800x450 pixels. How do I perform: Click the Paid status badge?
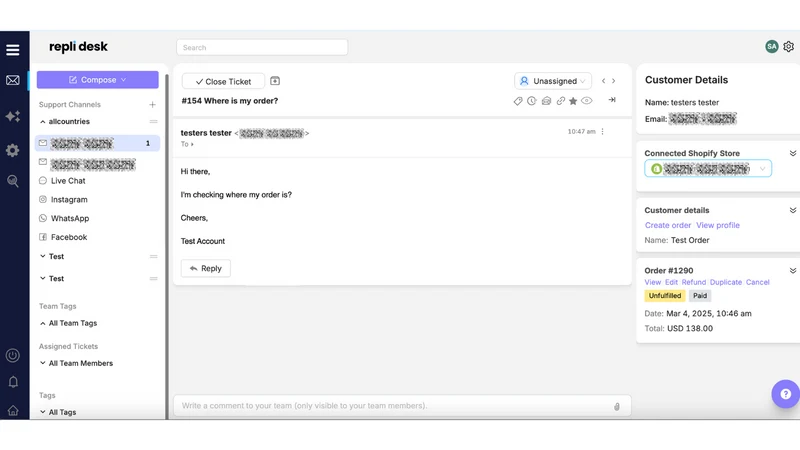click(x=700, y=296)
